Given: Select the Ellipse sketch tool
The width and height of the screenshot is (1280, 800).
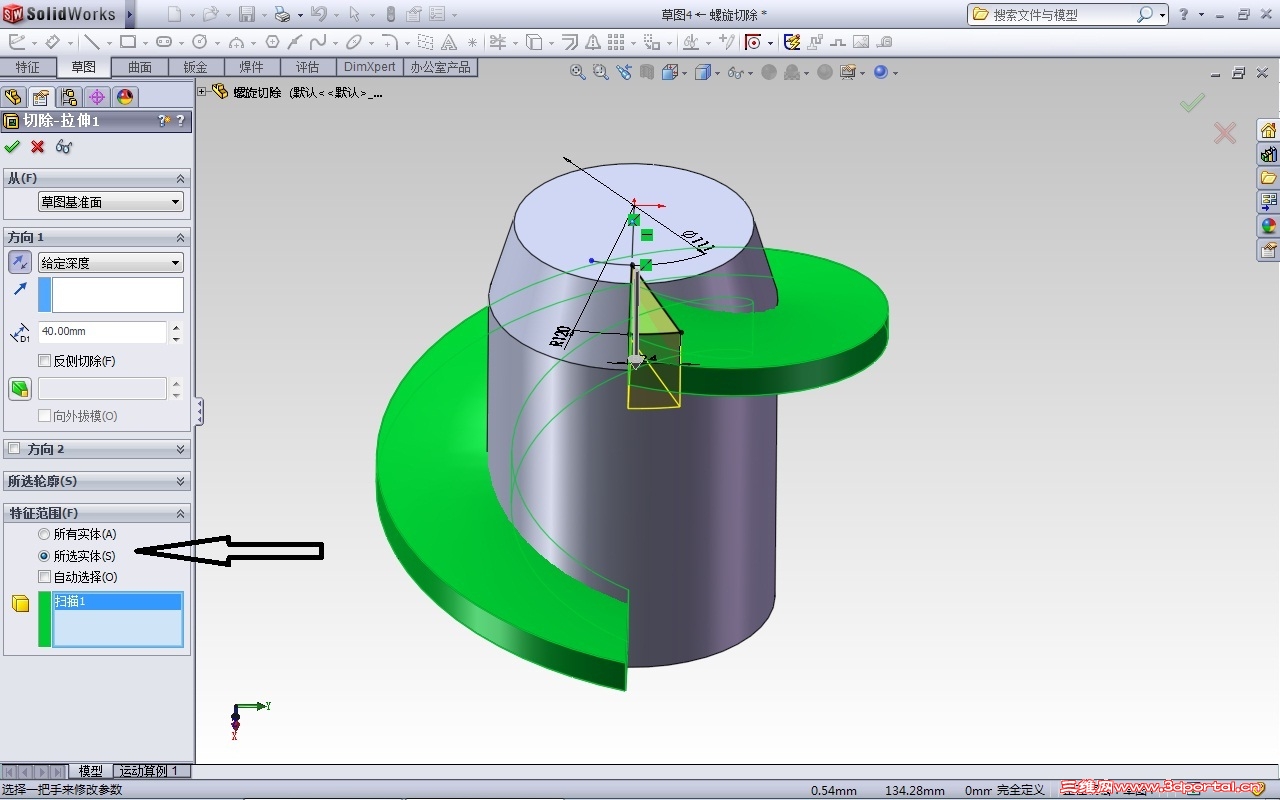Looking at the screenshot, I should 354,42.
